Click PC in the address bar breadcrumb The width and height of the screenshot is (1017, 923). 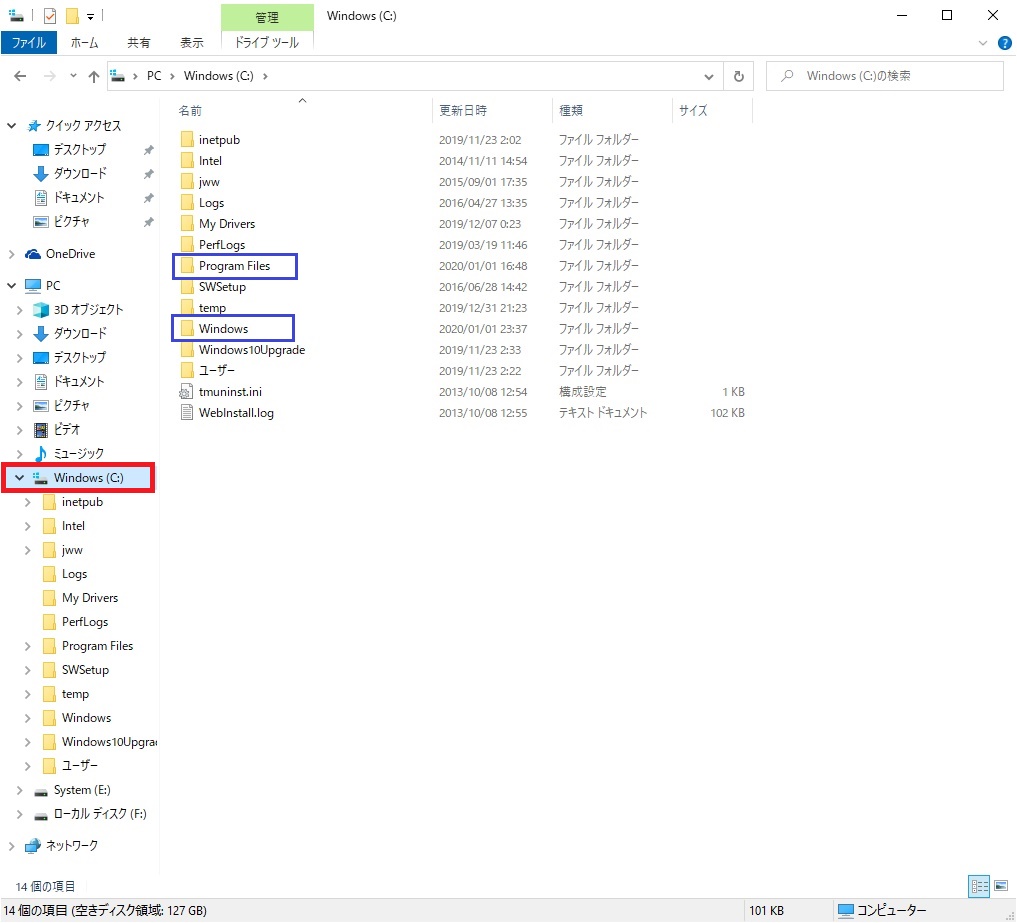154,76
